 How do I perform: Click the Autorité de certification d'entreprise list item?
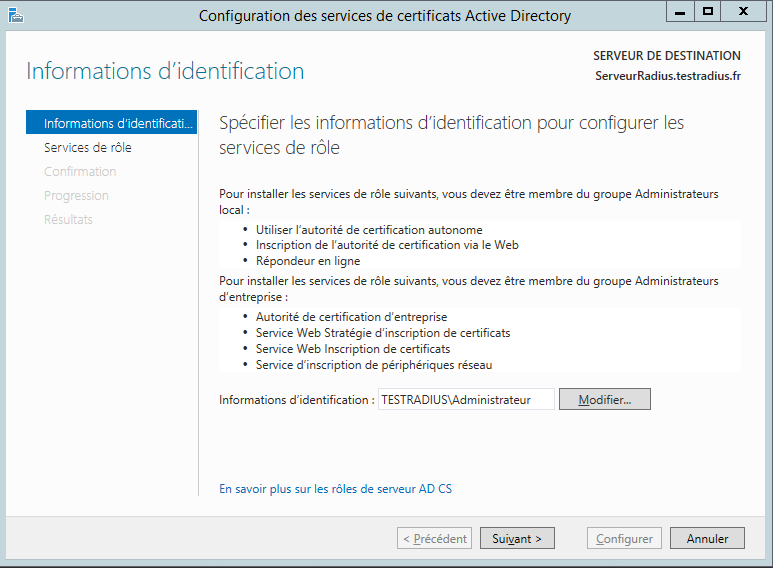(351, 317)
